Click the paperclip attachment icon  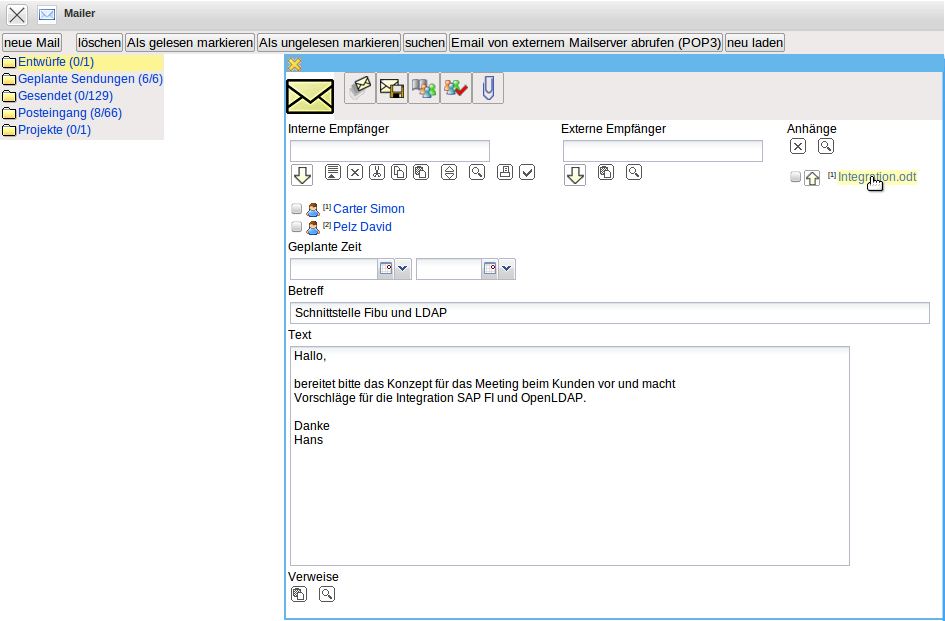(488, 88)
